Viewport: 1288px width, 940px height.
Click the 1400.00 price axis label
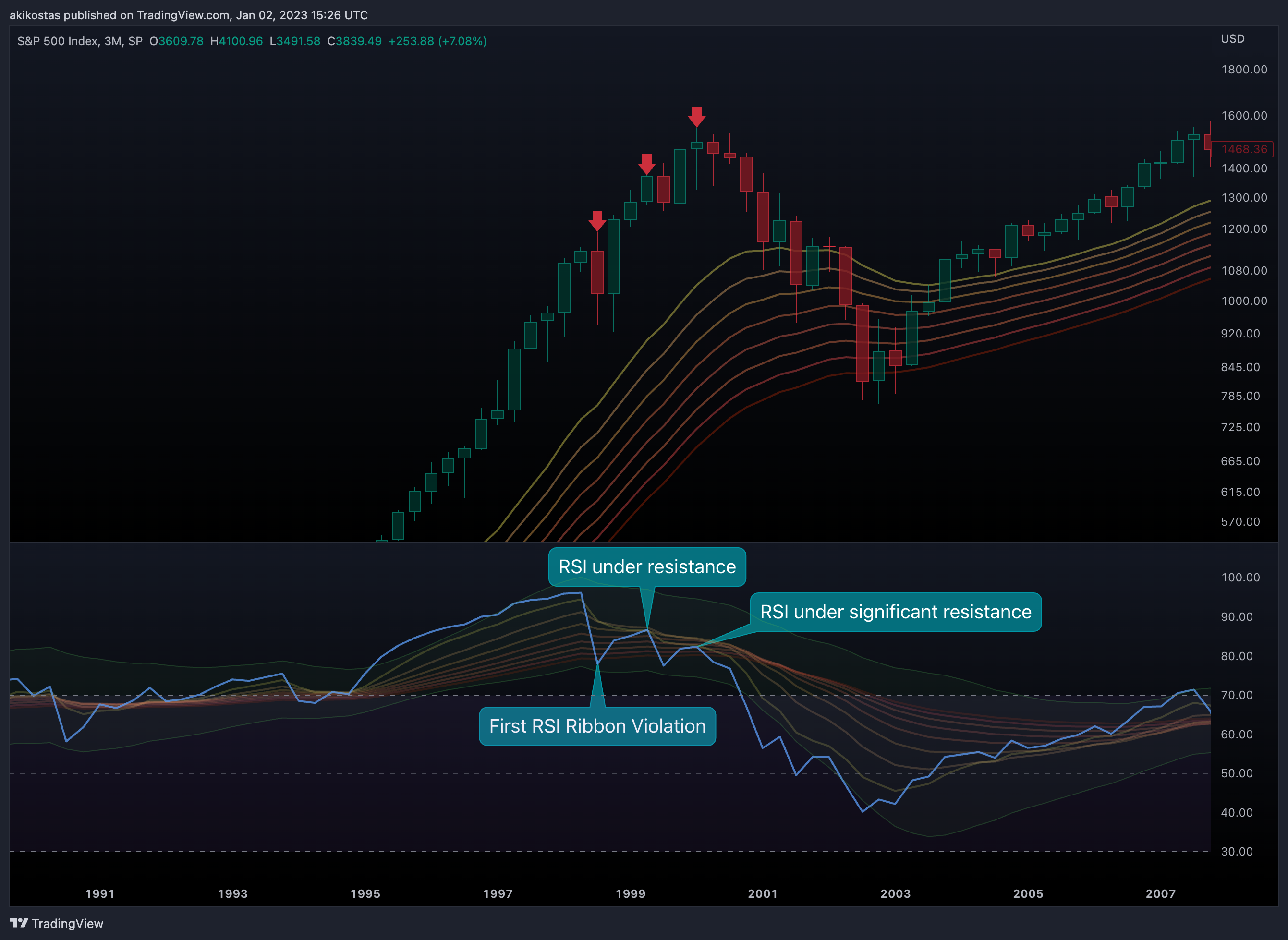[x=1244, y=169]
